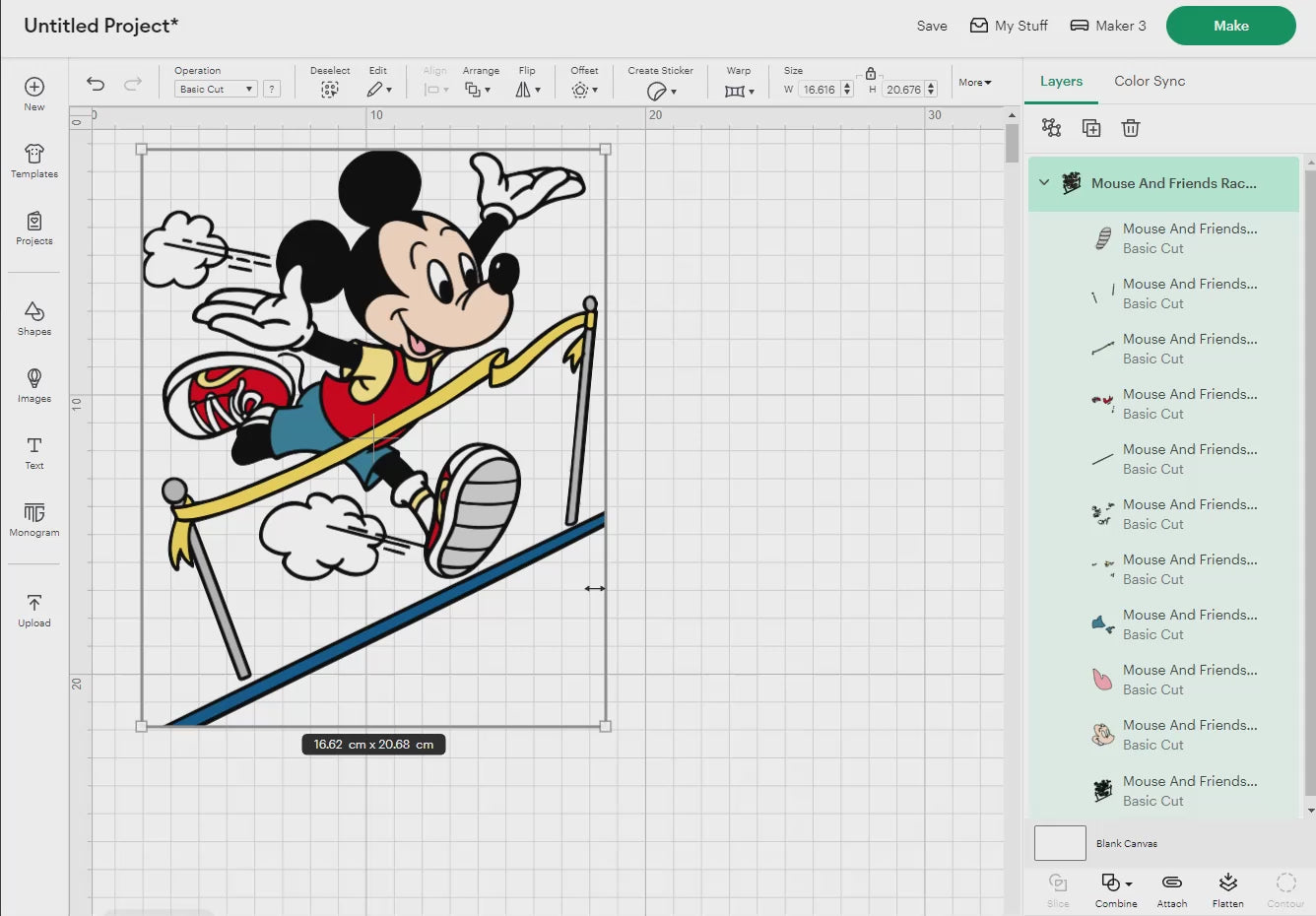Click the Blank Canvas swatch

click(x=1060, y=843)
